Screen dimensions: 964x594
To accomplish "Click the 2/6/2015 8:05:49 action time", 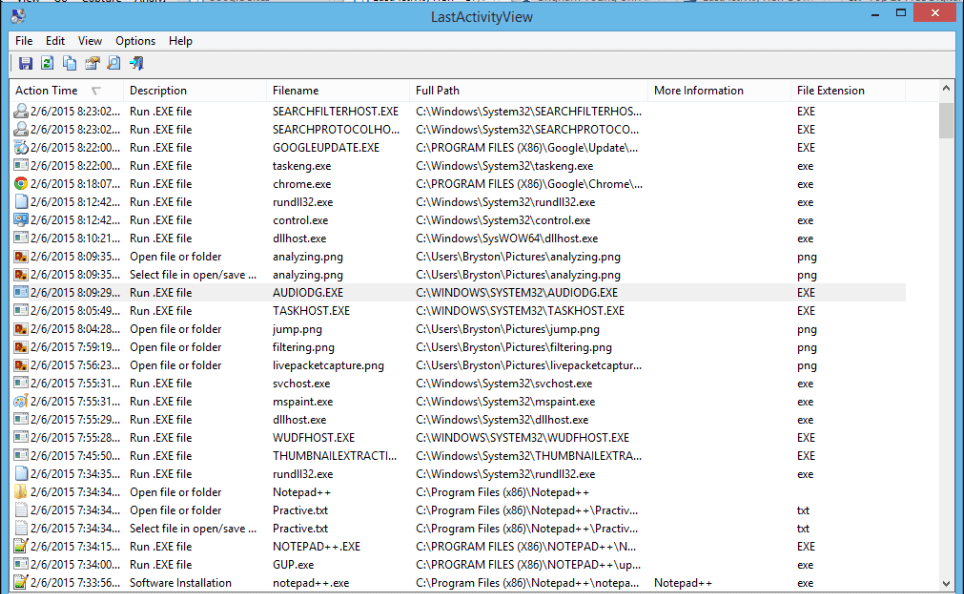I will click(75, 311).
